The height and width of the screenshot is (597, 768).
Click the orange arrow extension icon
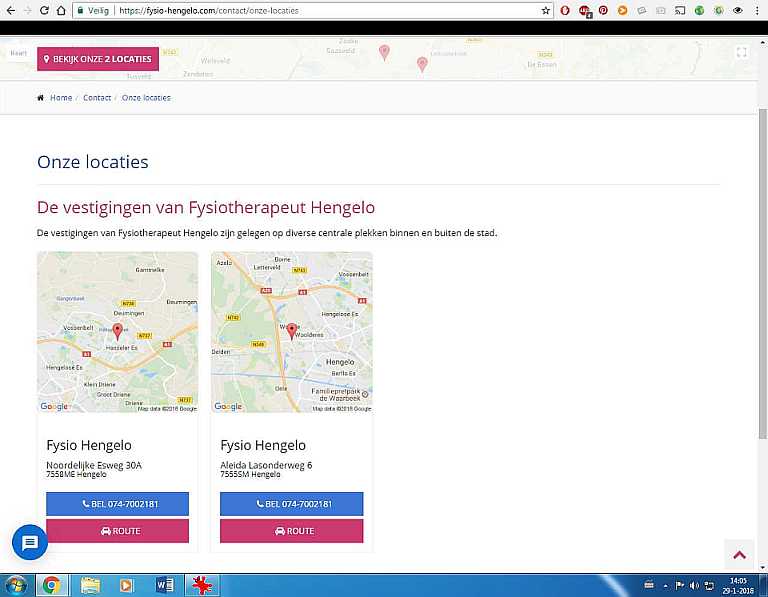click(x=622, y=10)
